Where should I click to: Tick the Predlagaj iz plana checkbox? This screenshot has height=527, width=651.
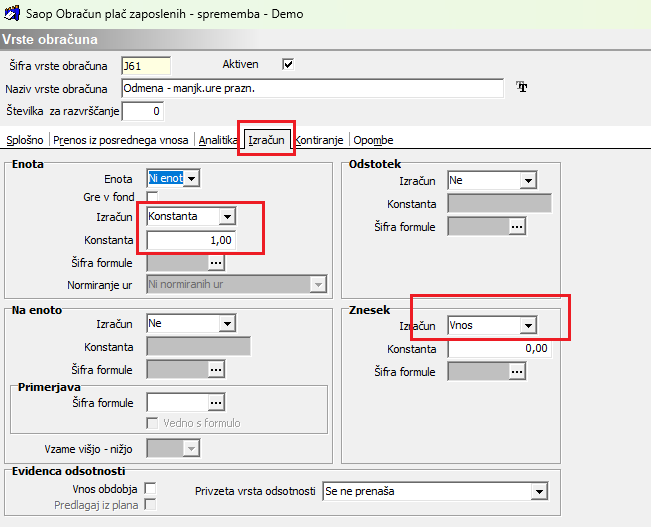click(150, 505)
